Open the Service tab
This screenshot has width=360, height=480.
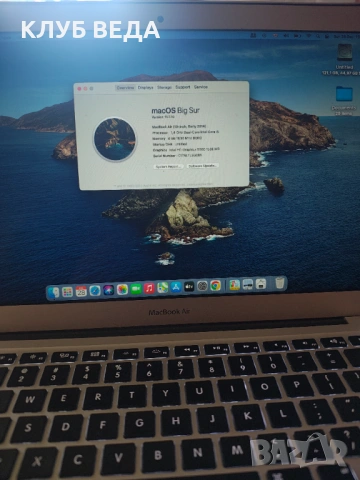click(x=201, y=87)
